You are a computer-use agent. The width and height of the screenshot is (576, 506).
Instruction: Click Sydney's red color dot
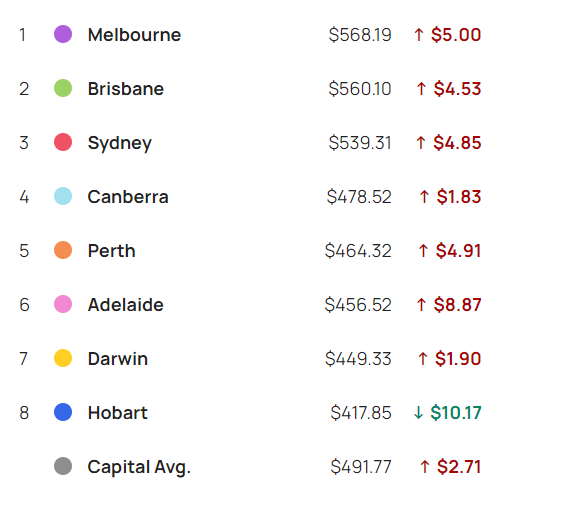(63, 142)
